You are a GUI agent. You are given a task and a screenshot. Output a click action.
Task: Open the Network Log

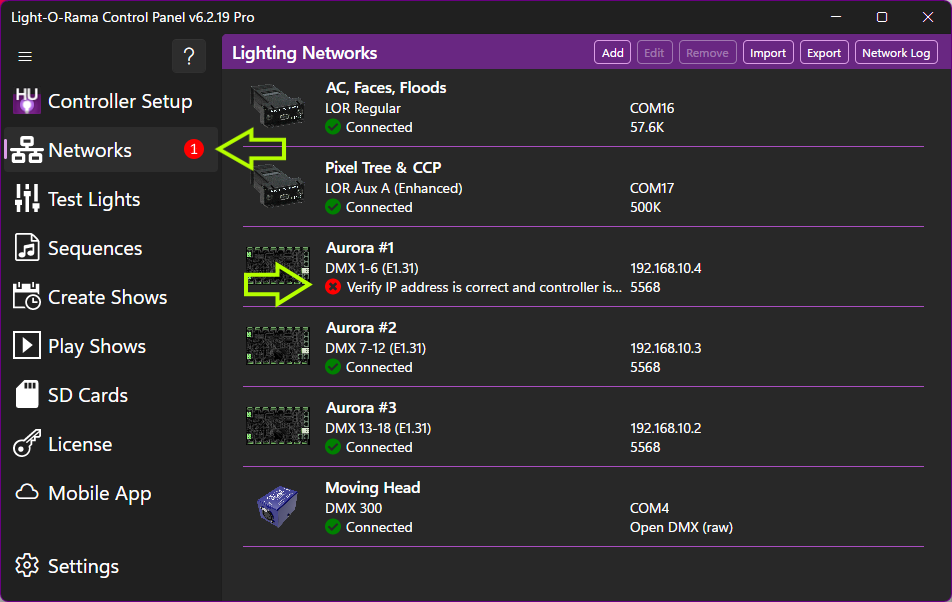(x=896, y=52)
